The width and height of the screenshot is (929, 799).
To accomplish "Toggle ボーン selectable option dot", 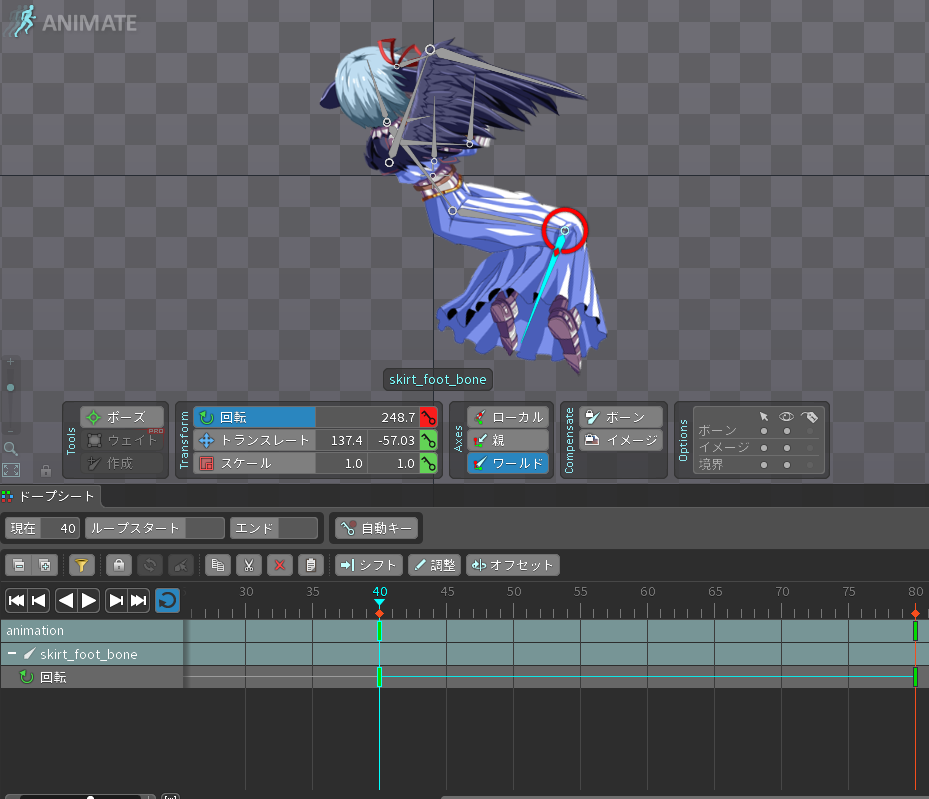I will coord(764,431).
